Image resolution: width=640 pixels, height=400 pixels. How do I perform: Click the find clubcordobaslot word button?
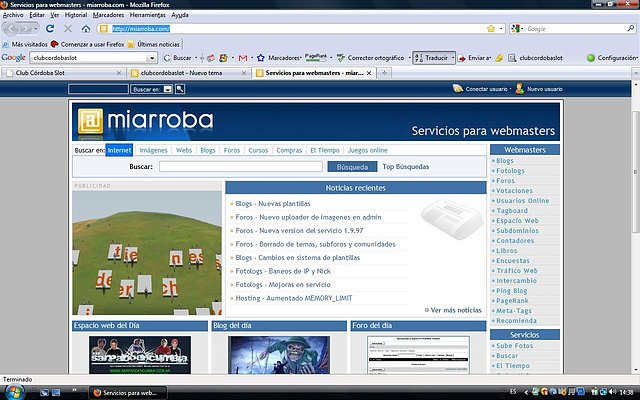[535, 58]
